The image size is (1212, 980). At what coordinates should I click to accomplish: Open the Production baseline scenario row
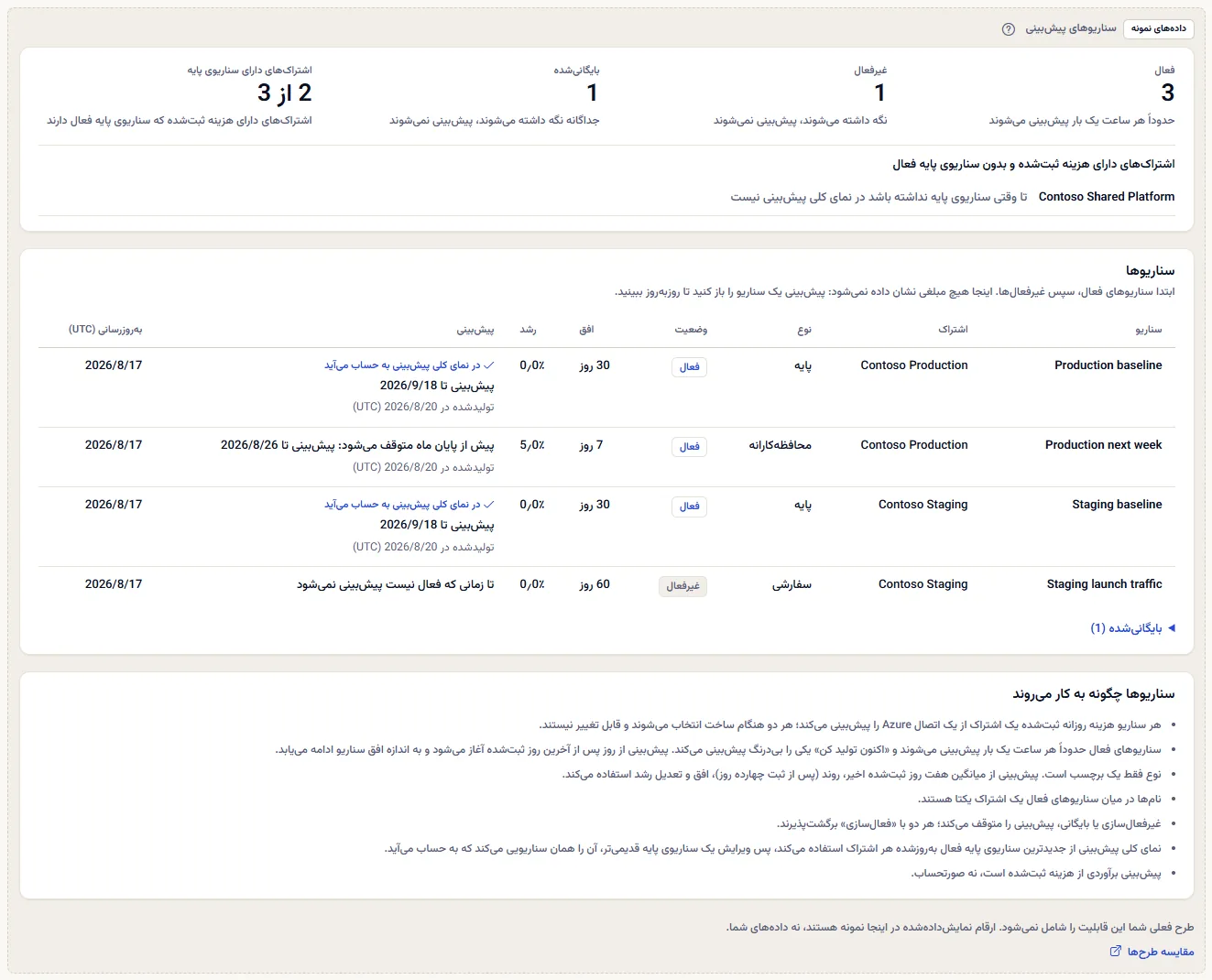(606, 387)
